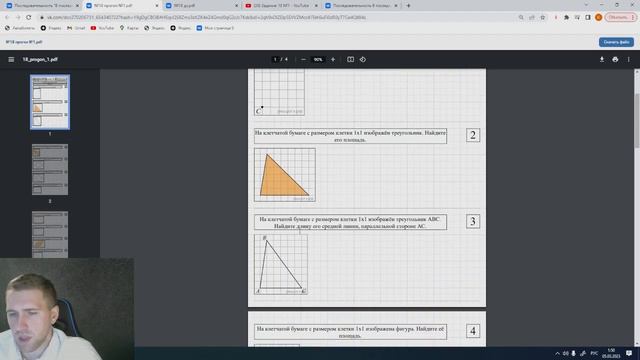This screenshot has width=640, height=360.
Task: Click the task number 3 box
Action: (x=473, y=221)
